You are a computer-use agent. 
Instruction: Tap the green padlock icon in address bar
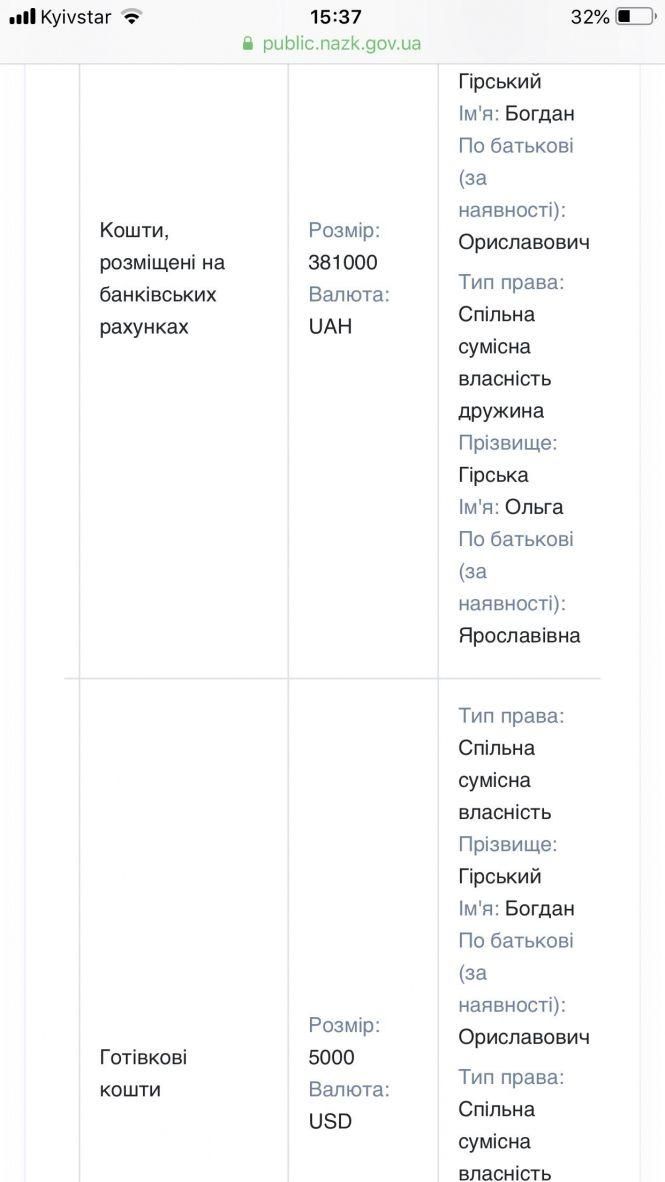tap(249, 44)
